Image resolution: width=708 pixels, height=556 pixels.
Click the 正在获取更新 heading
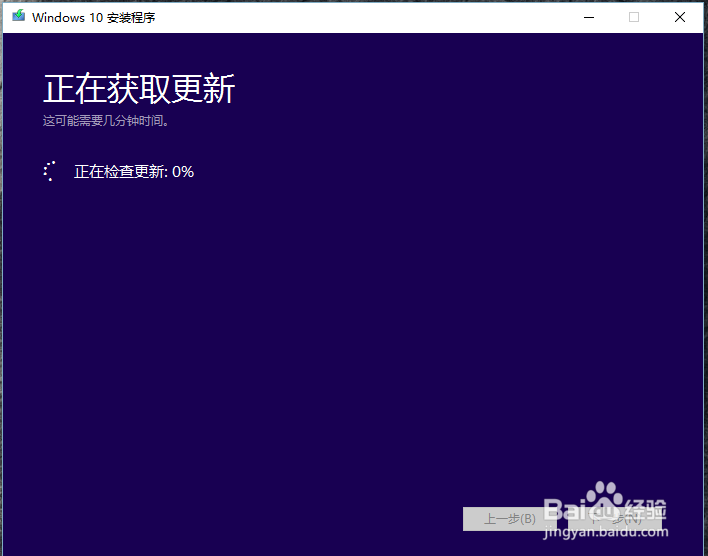139,89
